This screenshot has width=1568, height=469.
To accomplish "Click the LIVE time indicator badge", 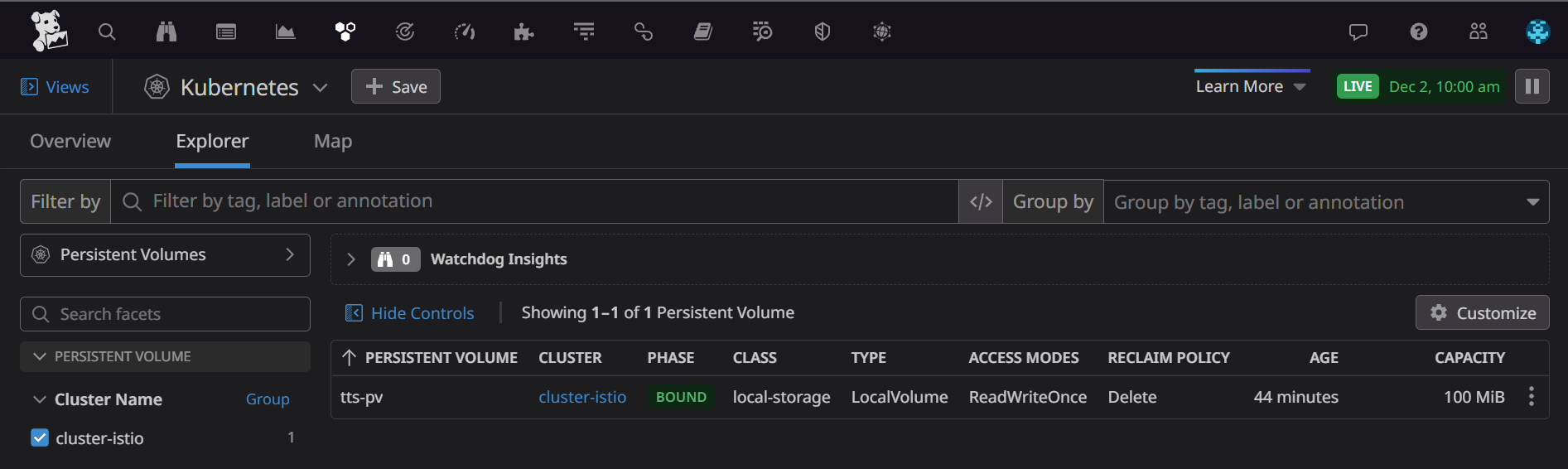I will (x=1358, y=86).
